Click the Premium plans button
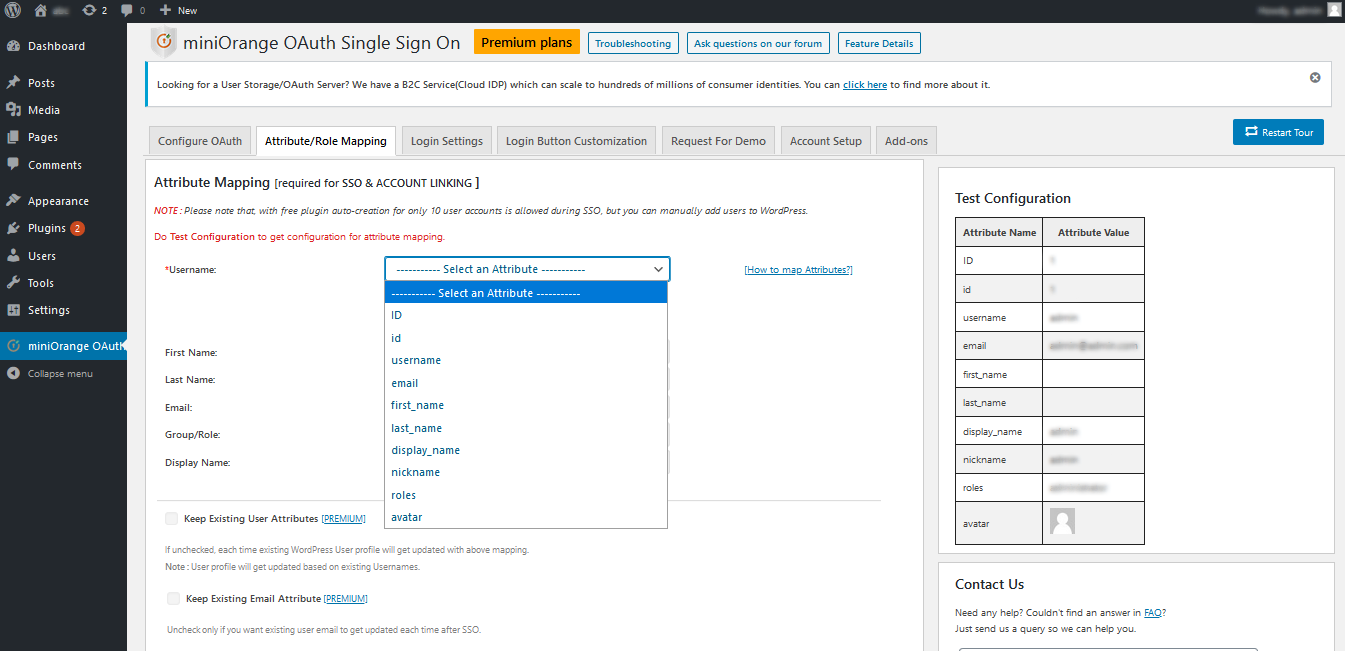Screen dimensions: 1345x651 pyautogui.click(x=526, y=42)
